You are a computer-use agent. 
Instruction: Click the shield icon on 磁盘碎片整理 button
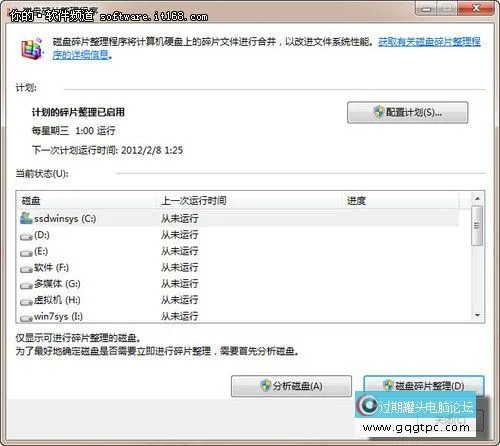coord(388,386)
